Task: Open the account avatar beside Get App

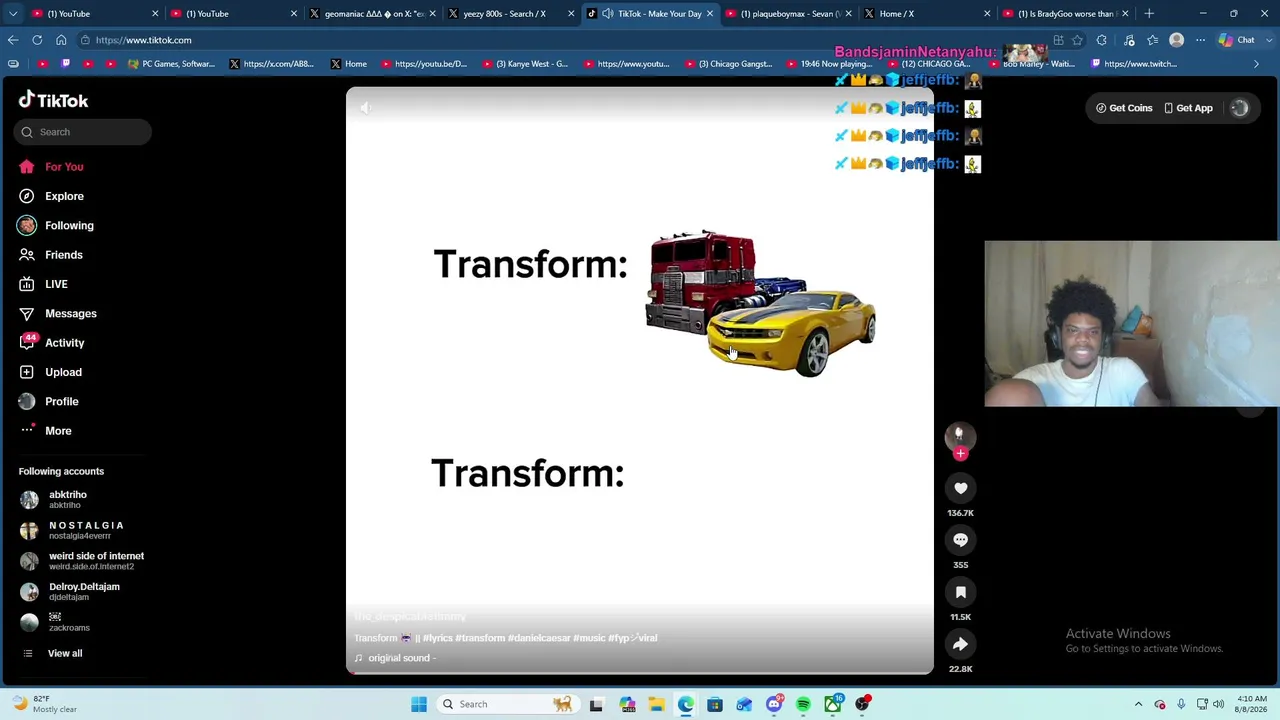Action: coord(1240,108)
